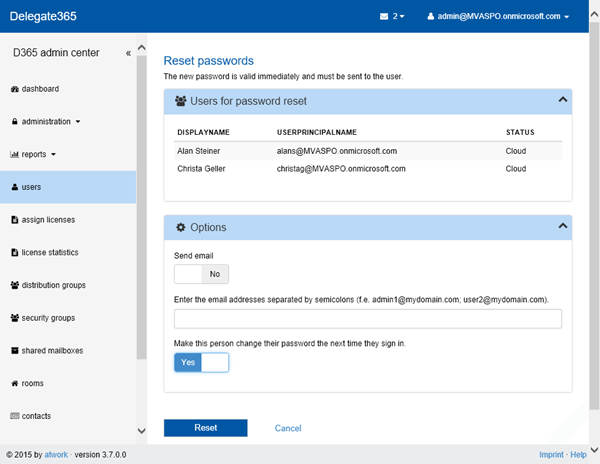The width and height of the screenshot is (600, 464).
Task: Click the email addresses input field
Action: point(367,319)
